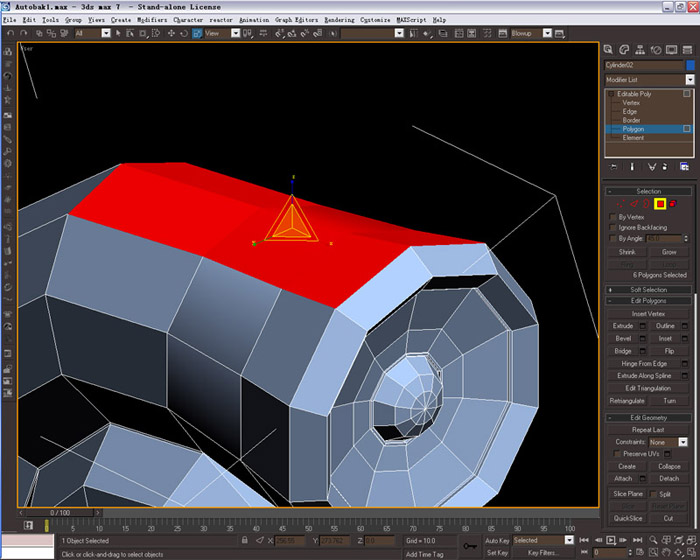700x560 pixels.
Task: Activate Vertex selection mode icon
Action: click(621, 204)
